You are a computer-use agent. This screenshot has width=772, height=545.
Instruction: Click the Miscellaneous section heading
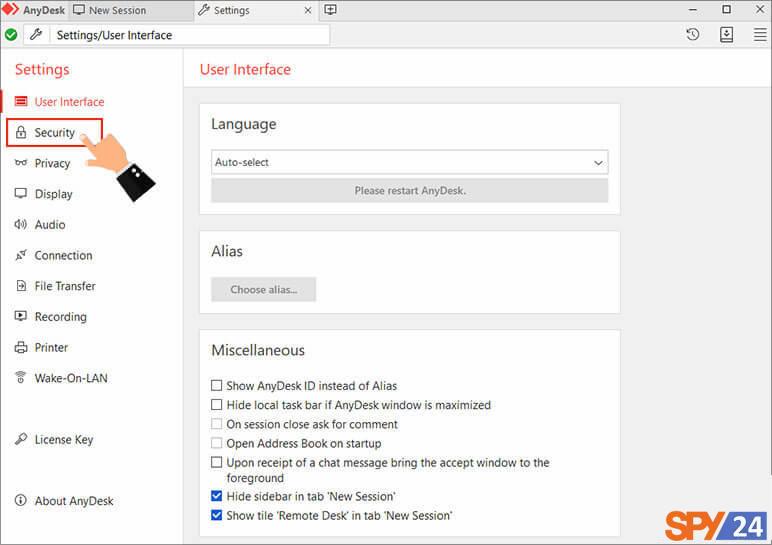coord(258,350)
